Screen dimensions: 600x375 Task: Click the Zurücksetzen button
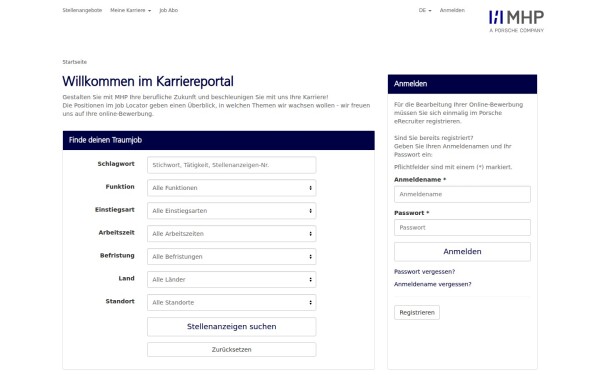[232, 350]
